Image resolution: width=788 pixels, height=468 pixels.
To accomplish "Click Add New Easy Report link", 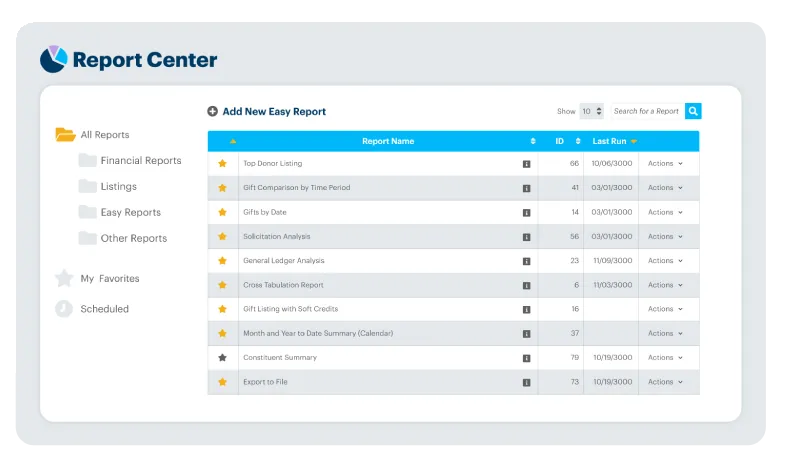I will pos(274,112).
